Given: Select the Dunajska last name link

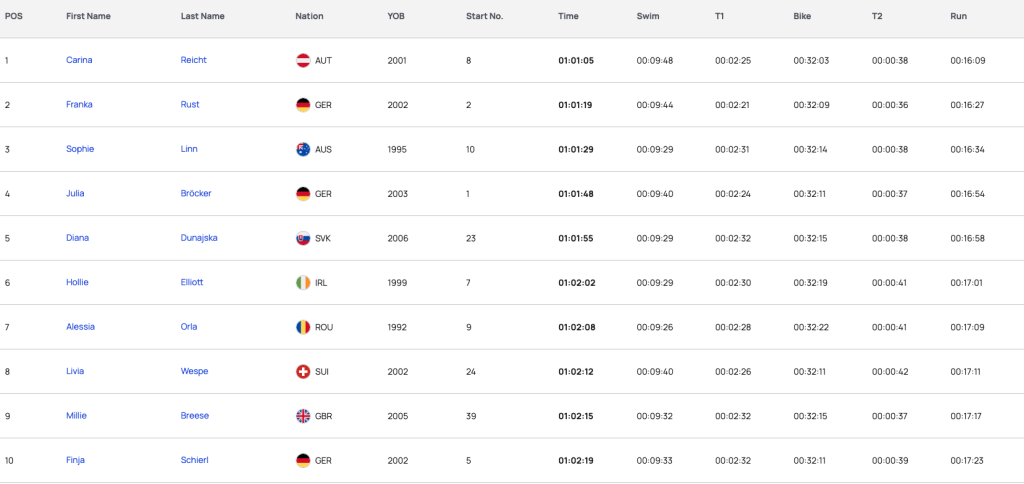Looking at the screenshot, I should click(199, 238).
